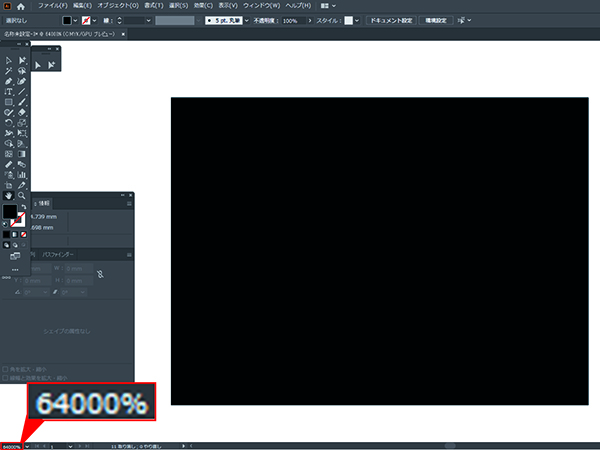The width and height of the screenshot is (600, 450).
Task: Open stroke weight dropdown
Action: click(x=148, y=21)
